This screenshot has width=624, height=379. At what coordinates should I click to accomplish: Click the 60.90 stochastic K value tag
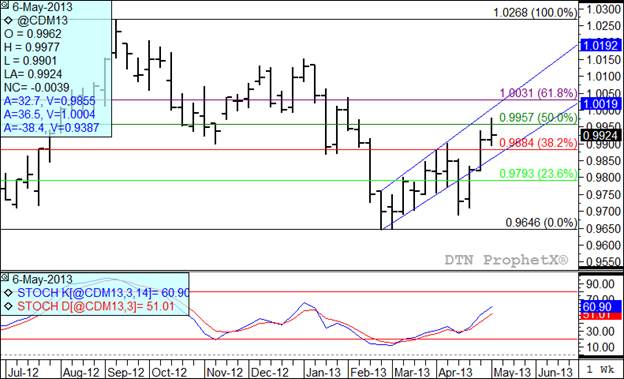pos(601,307)
